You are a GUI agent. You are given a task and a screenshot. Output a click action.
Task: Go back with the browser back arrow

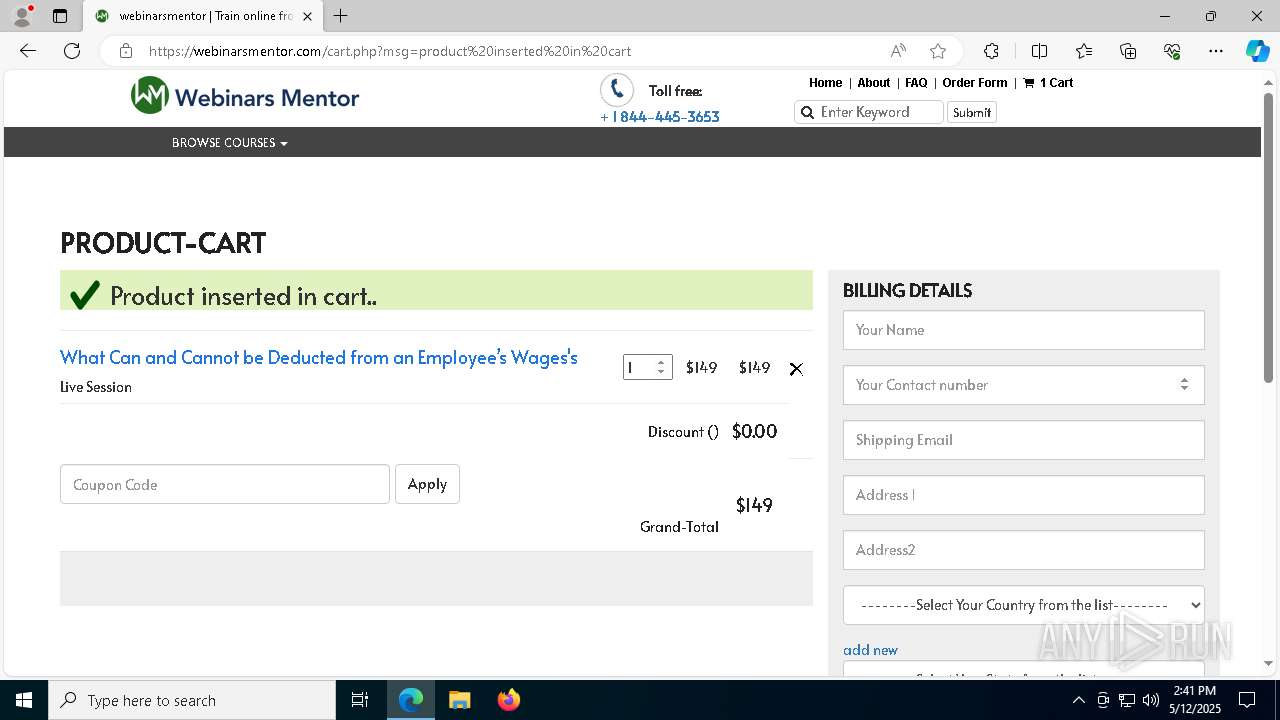[x=28, y=51]
